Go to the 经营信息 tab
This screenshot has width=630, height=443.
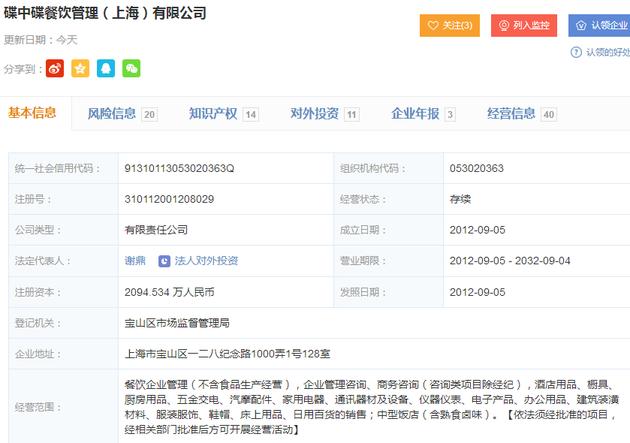[522, 114]
